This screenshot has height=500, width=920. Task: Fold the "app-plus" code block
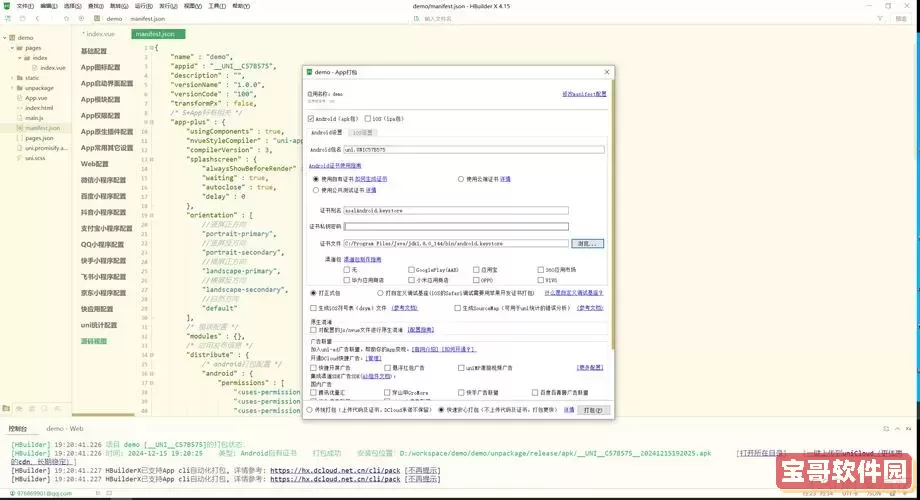pyautogui.click(x=152, y=122)
